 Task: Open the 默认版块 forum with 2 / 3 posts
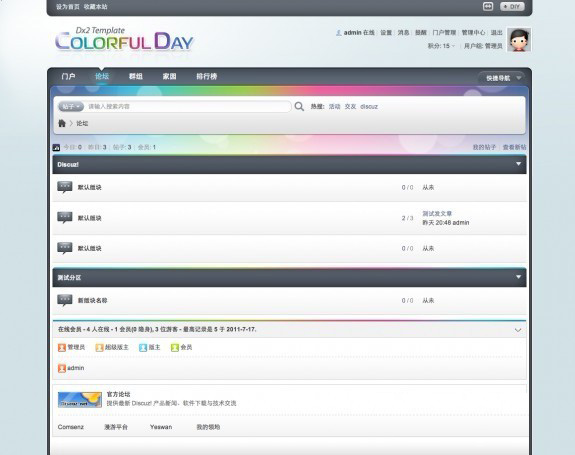89,218
